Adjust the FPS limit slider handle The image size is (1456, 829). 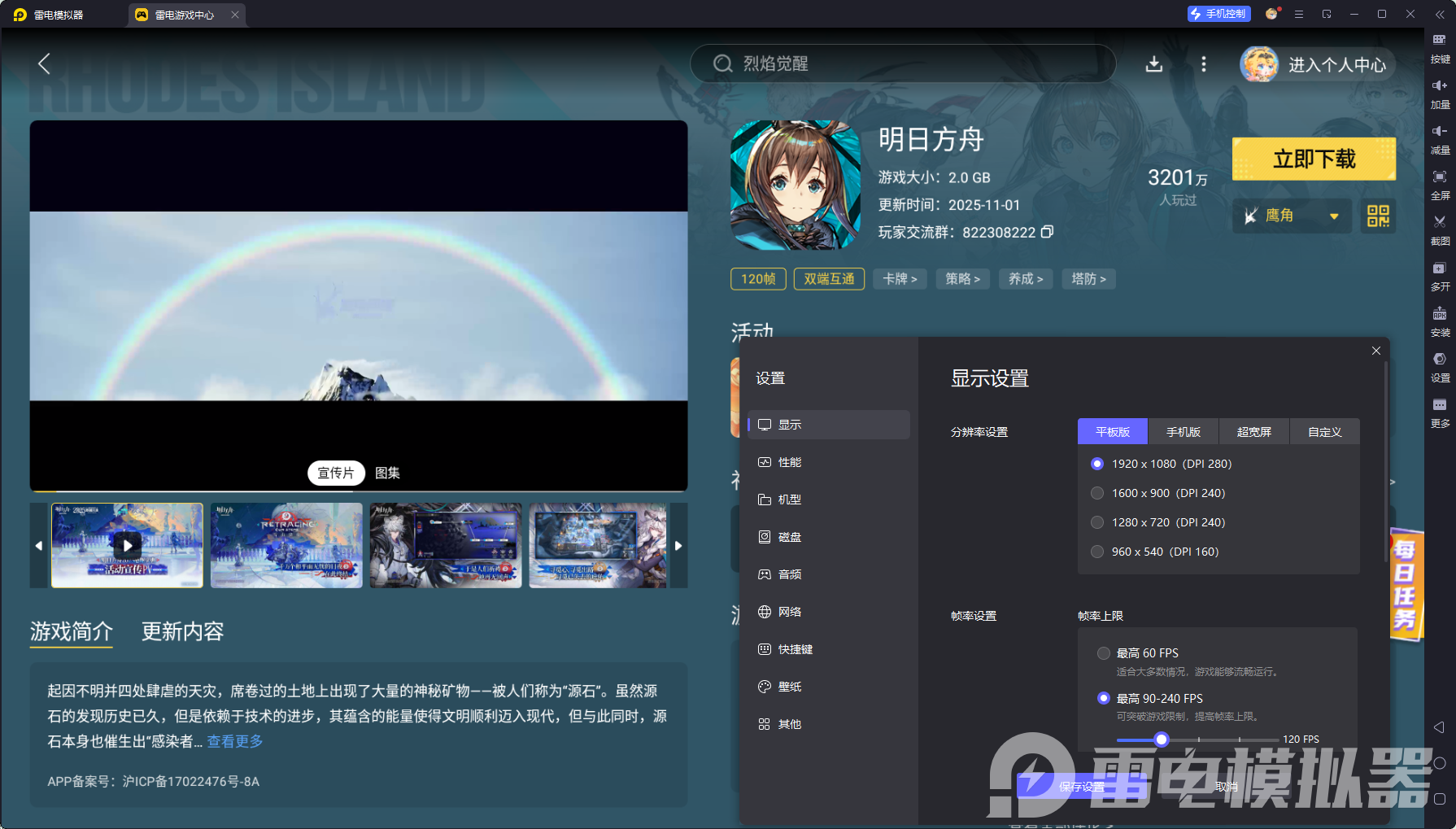click(1162, 740)
